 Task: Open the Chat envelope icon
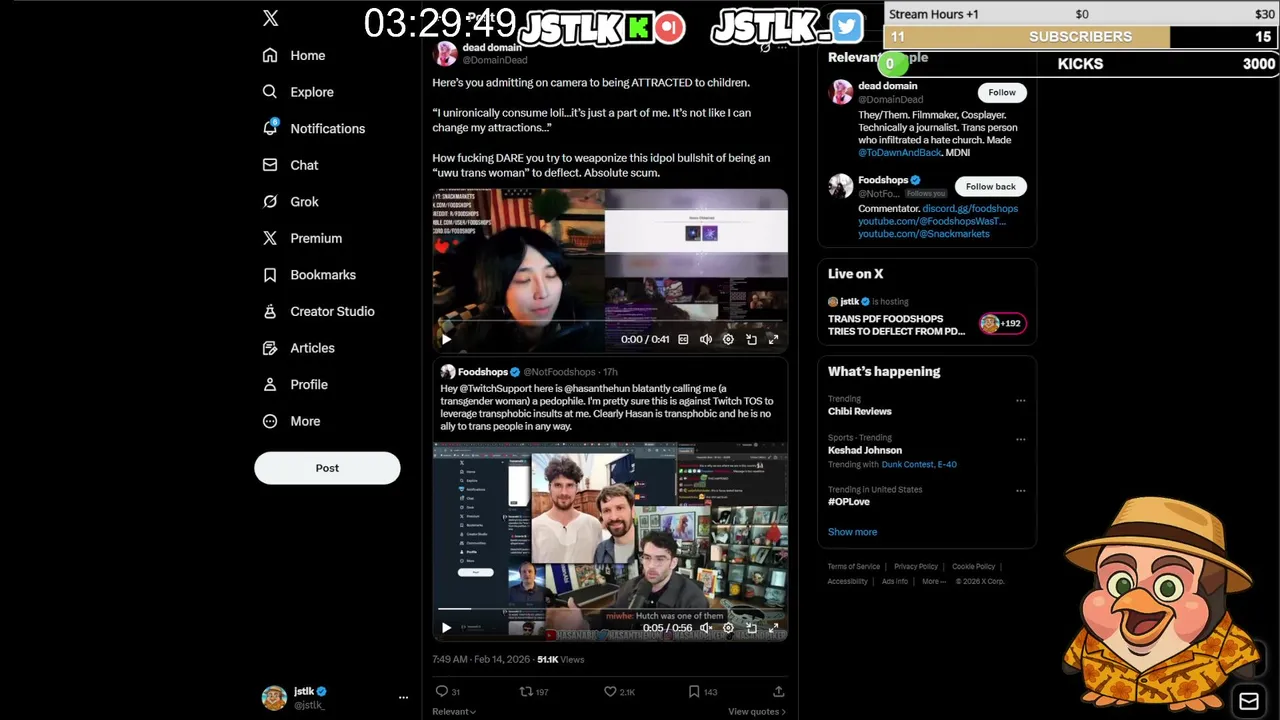(x=270, y=165)
